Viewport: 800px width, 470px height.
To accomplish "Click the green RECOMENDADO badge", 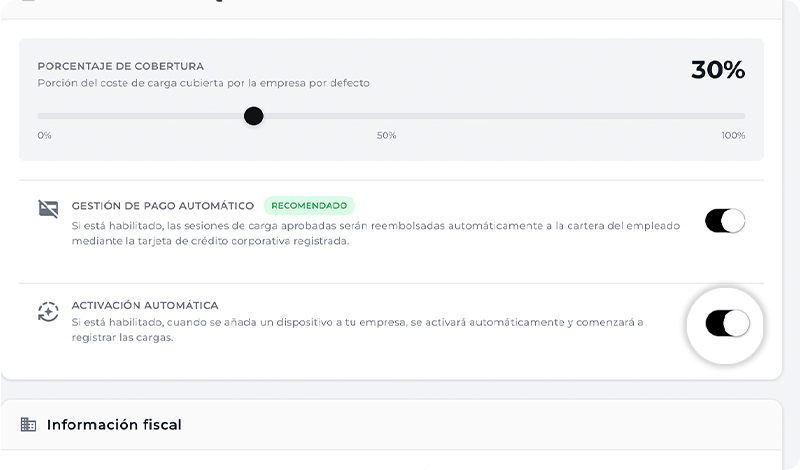I will [x=309, y=206].
